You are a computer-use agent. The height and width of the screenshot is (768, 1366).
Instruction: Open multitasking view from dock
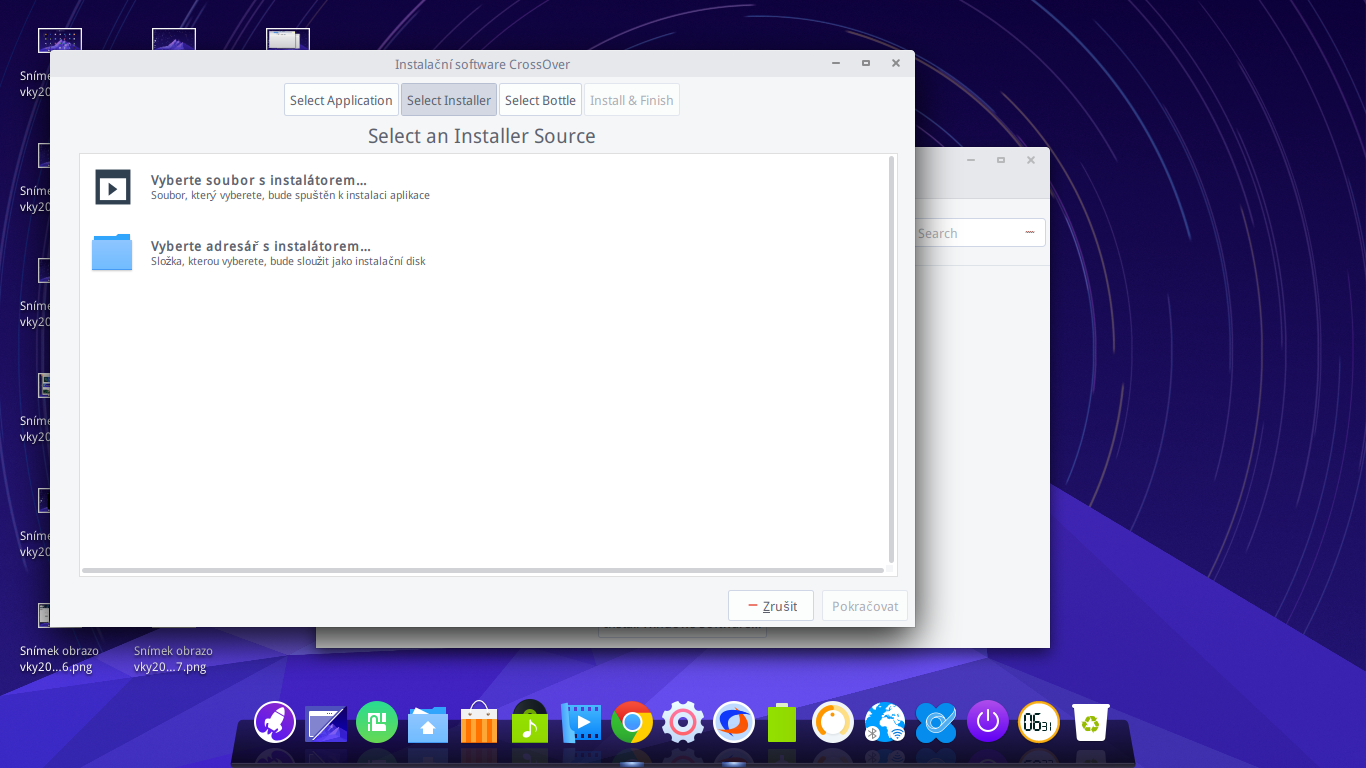(x=326, y=722)
